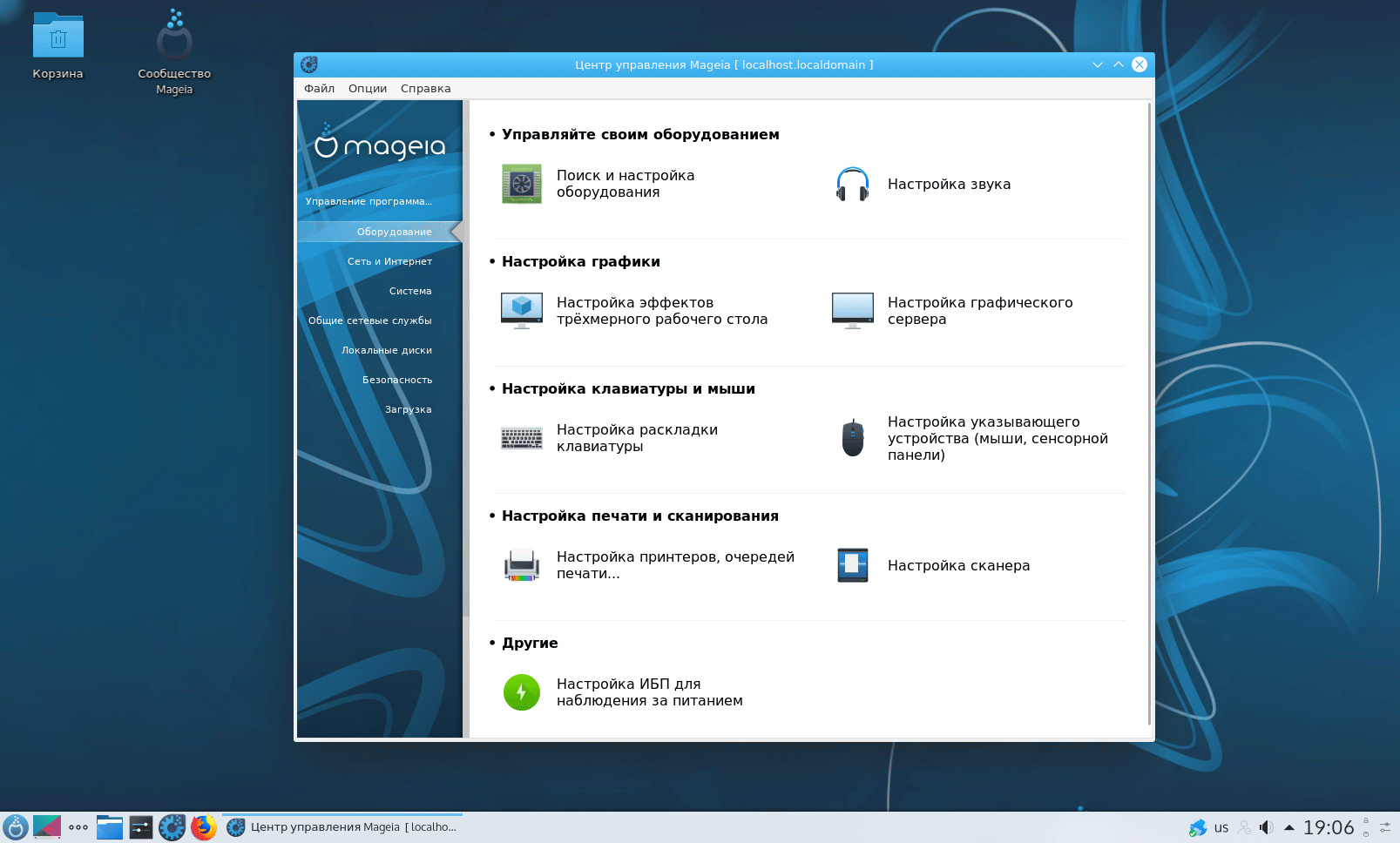Open system settings sliders icon in taskbar

[x=141, y=827]
